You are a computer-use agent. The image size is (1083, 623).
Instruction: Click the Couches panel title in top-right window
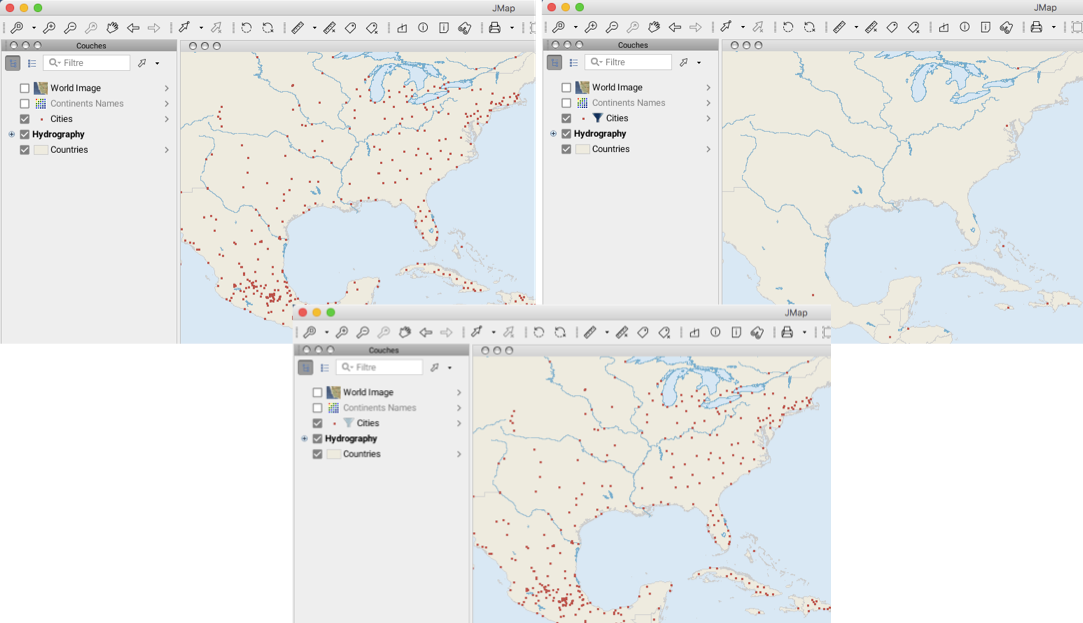632,45
